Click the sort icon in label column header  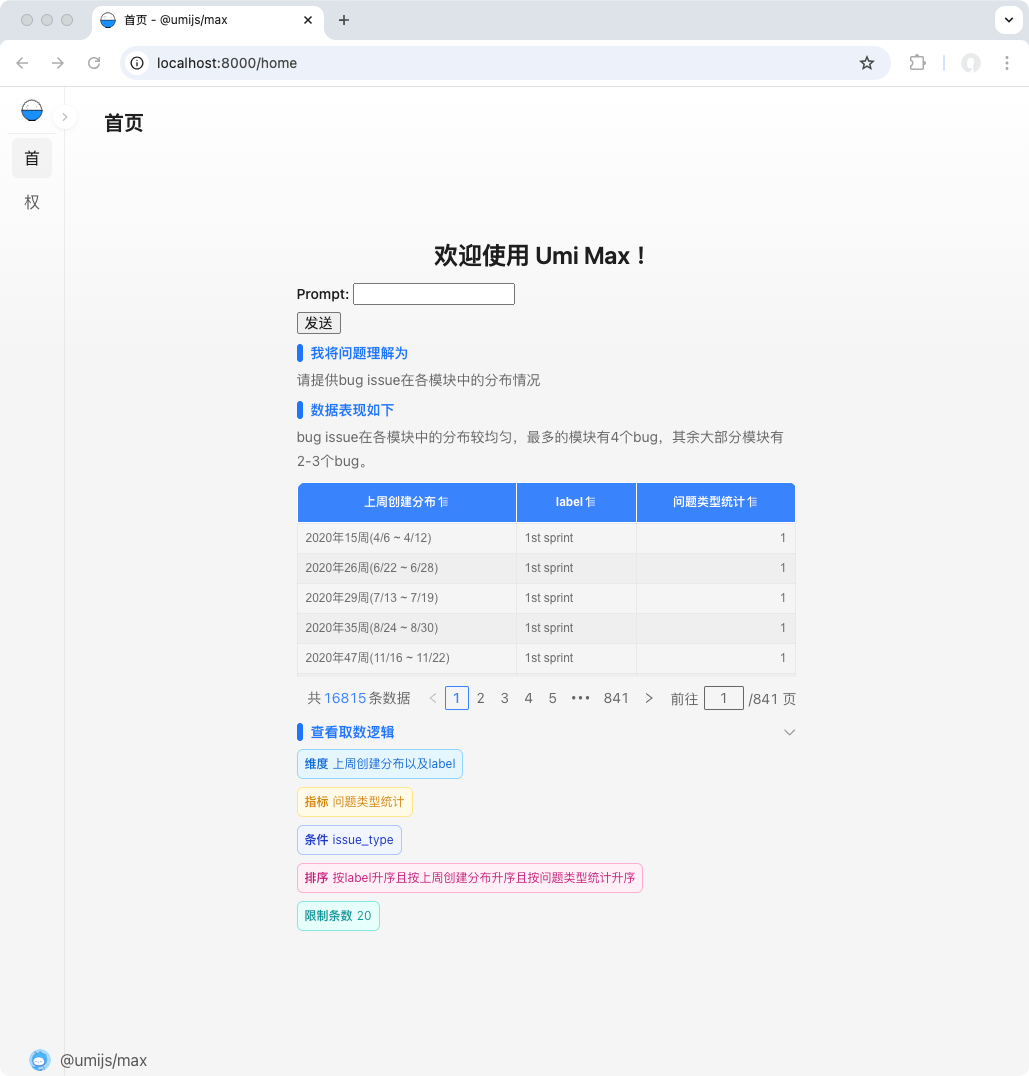click(591, 502)
